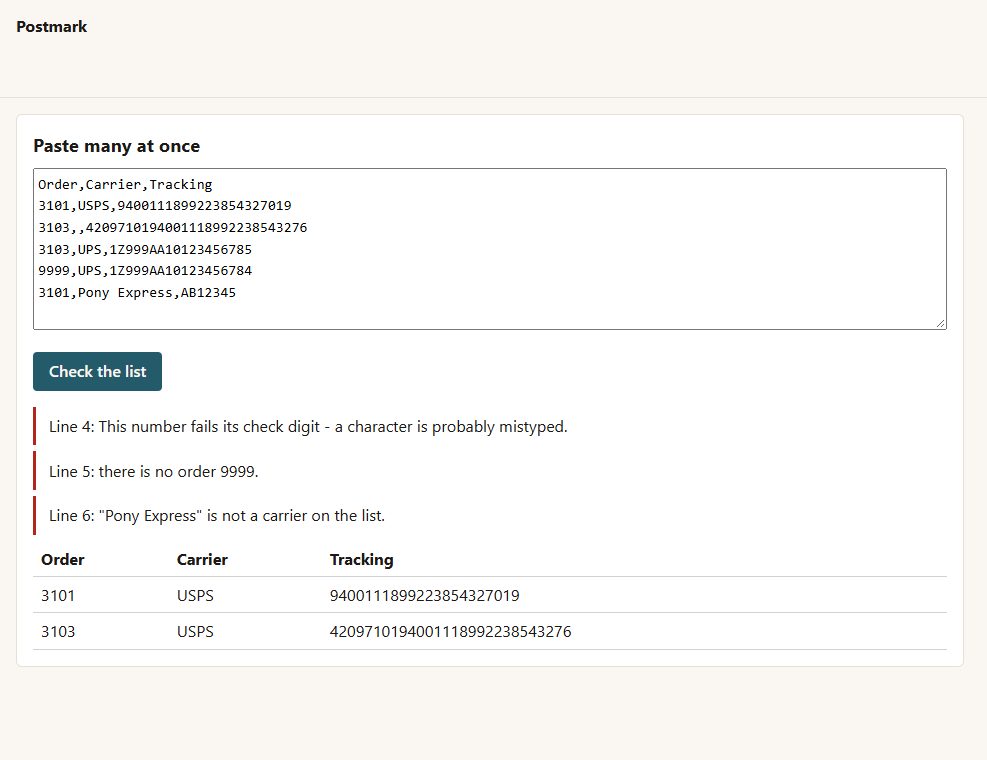Click the Tracking column header
The height and width of the screenshot is (760, 987).
361,560
